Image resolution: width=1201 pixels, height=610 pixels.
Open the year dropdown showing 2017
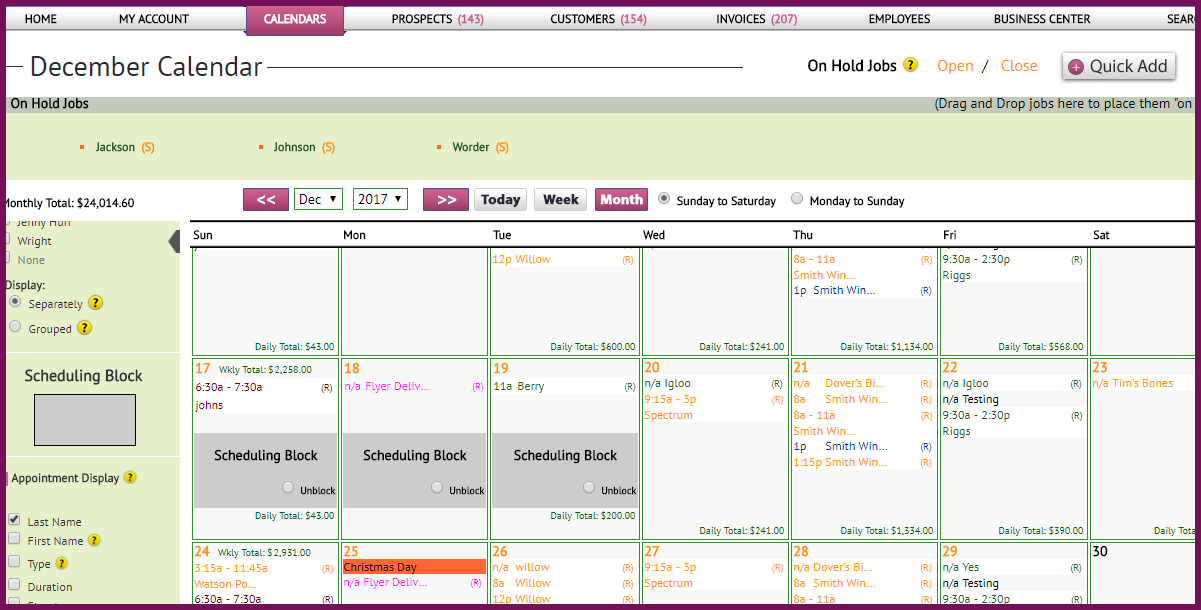380,199
